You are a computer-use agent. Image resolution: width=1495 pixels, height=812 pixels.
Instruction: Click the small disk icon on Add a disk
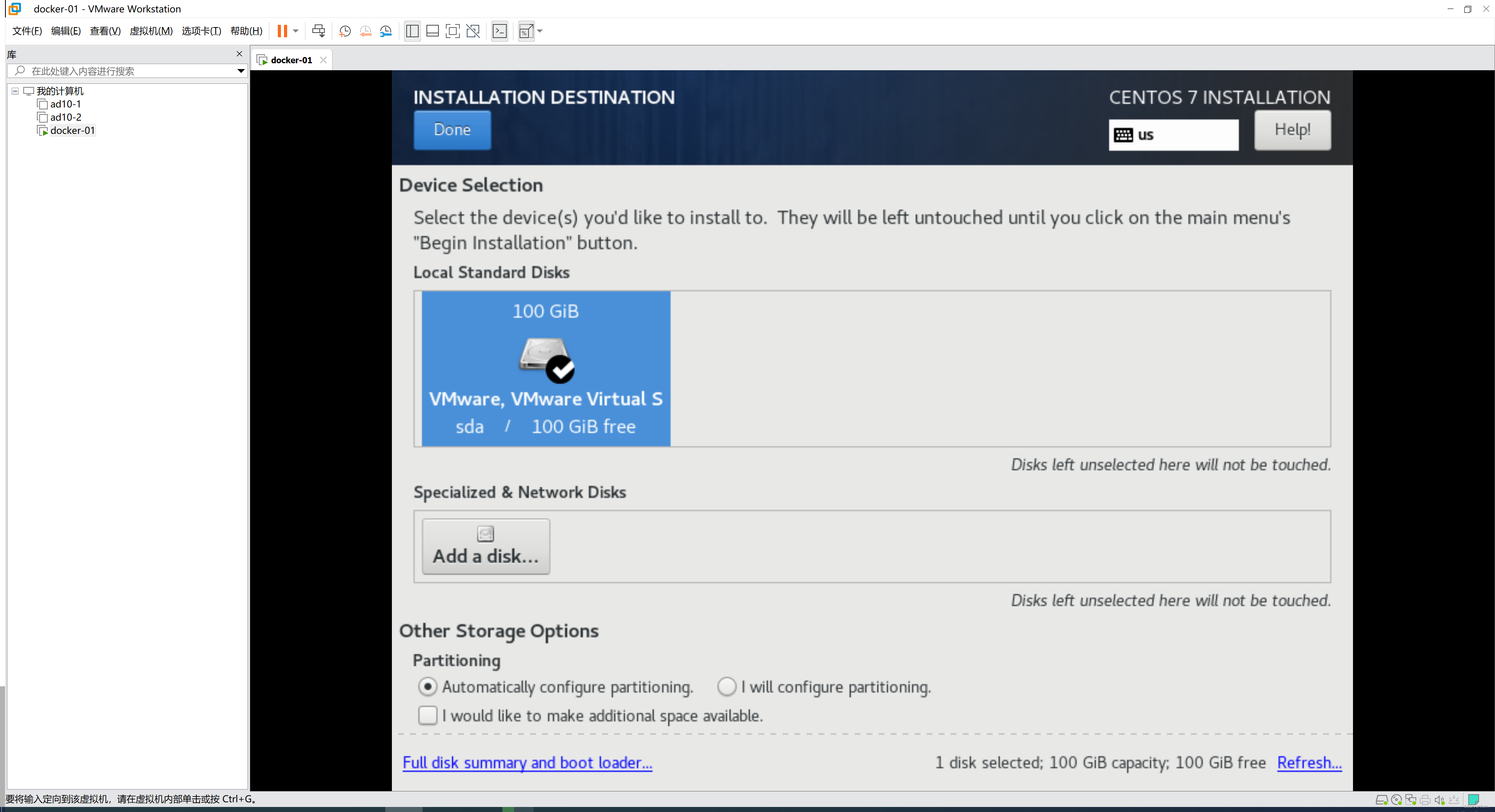[x=485, y=533]
